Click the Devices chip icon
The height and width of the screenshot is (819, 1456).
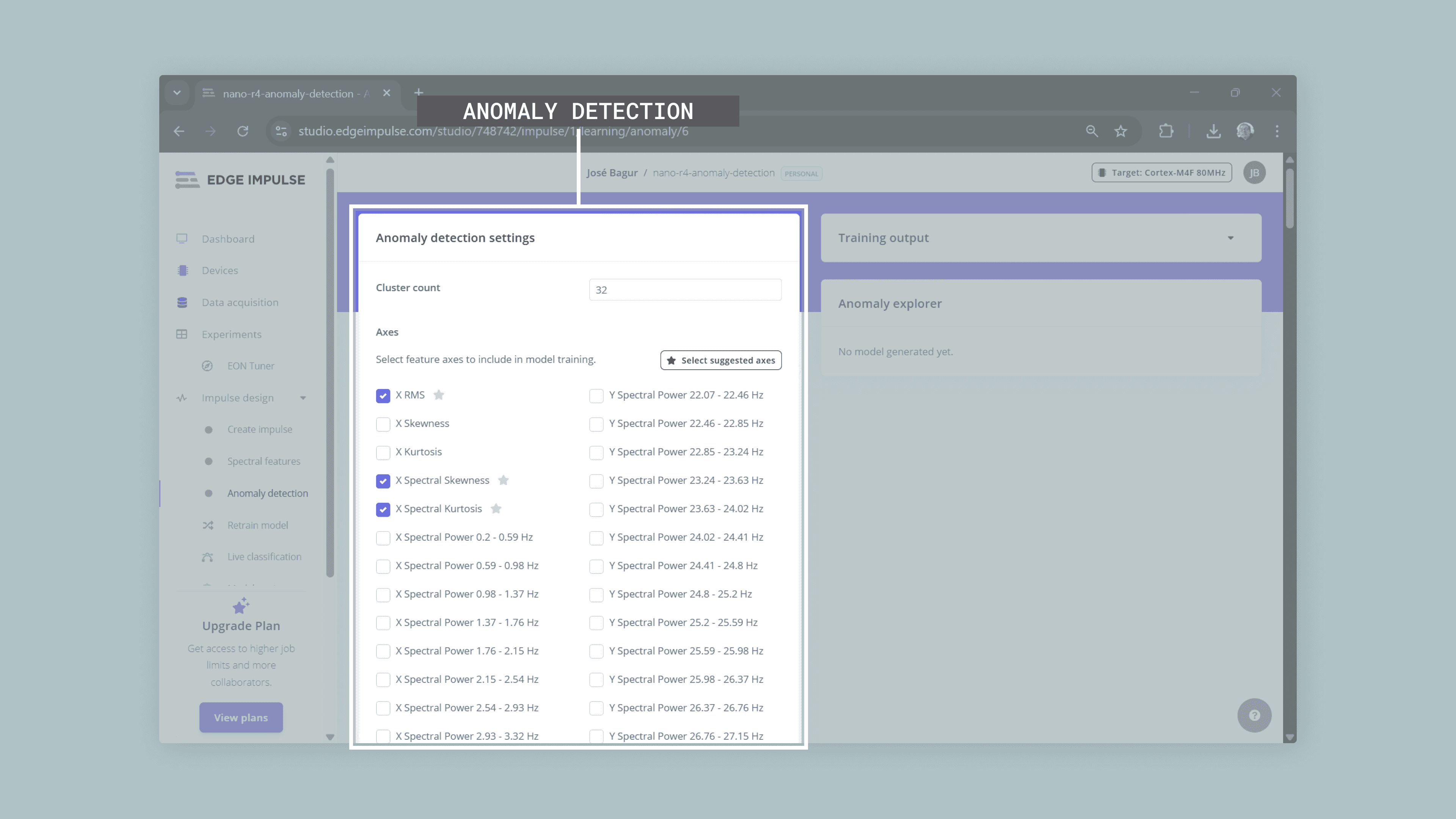[x=182, y=271]
